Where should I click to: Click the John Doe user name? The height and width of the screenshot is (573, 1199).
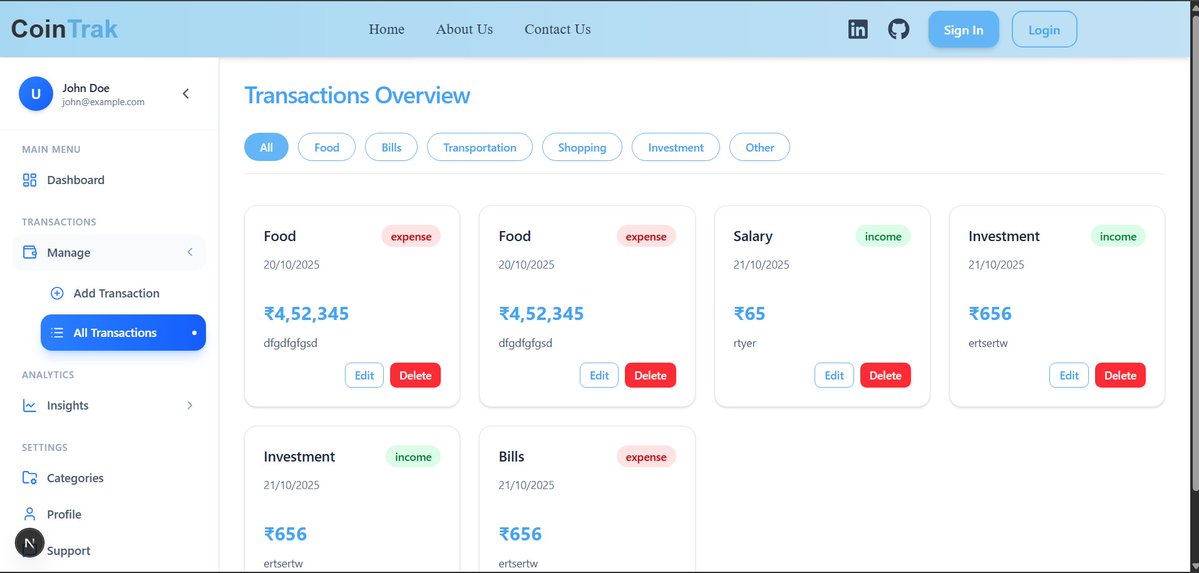coord(86,88)
